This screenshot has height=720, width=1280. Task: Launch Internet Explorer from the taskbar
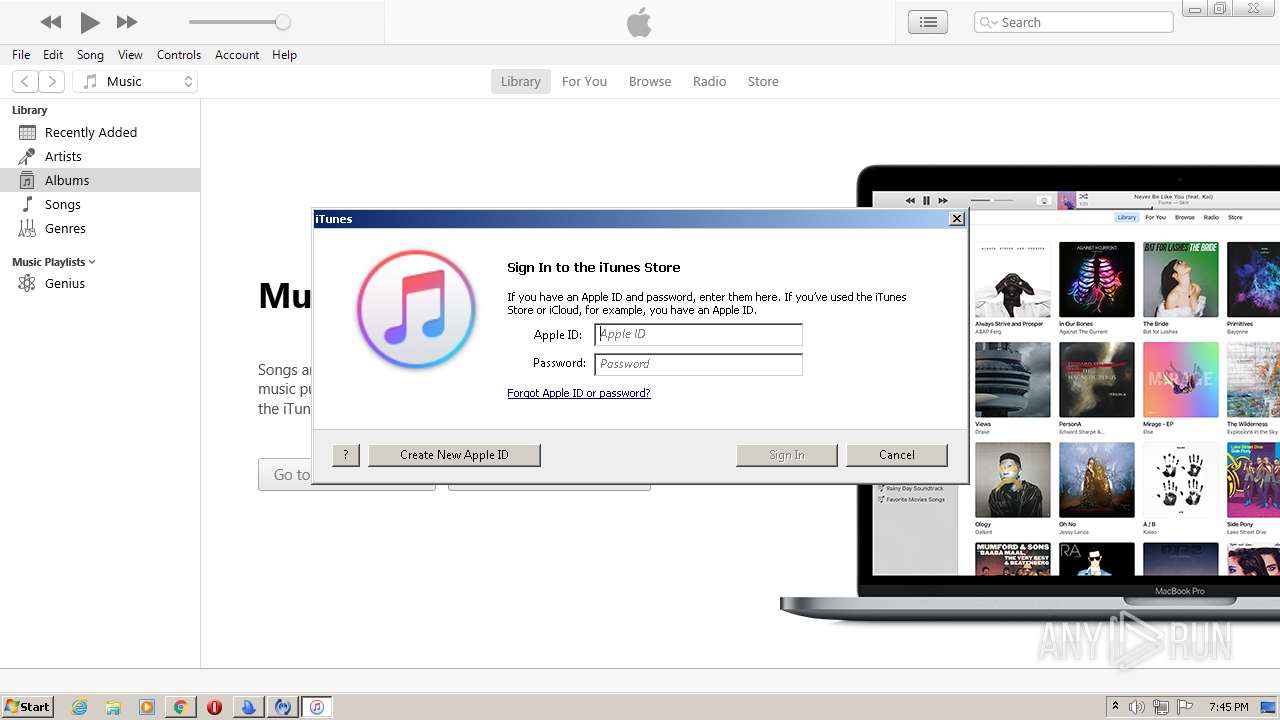tap(80, 707)
